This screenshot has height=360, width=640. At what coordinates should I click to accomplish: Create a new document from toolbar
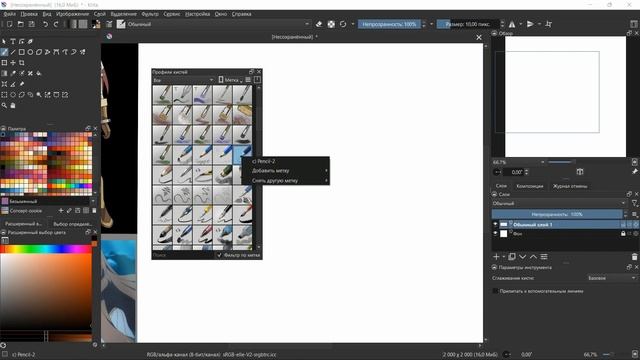[x=9, y=24]
